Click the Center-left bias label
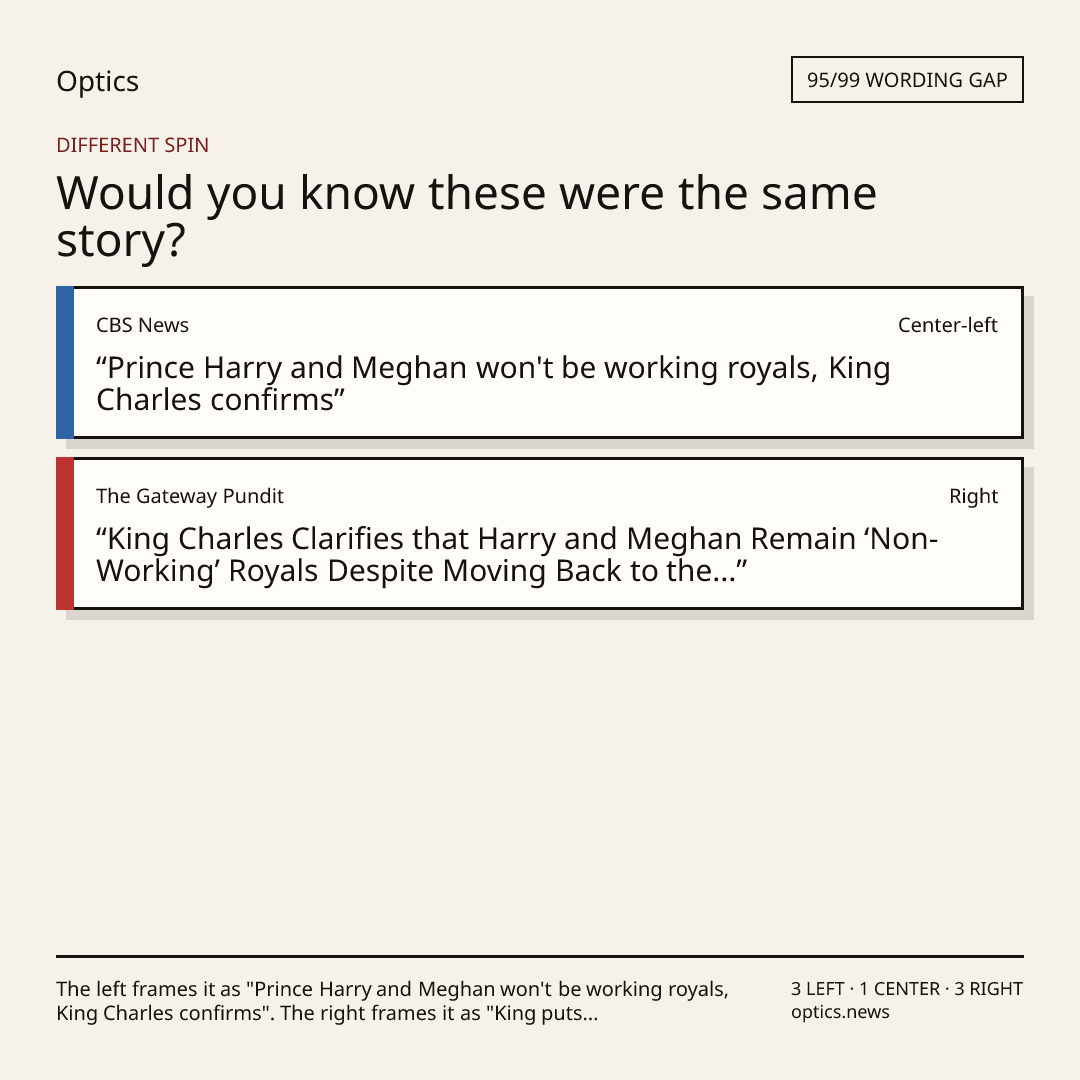1080x1080 pixels. point(948,325)
